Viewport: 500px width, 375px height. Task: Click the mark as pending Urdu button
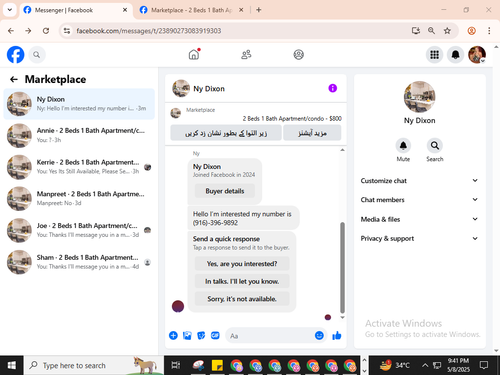pos(226,133)
